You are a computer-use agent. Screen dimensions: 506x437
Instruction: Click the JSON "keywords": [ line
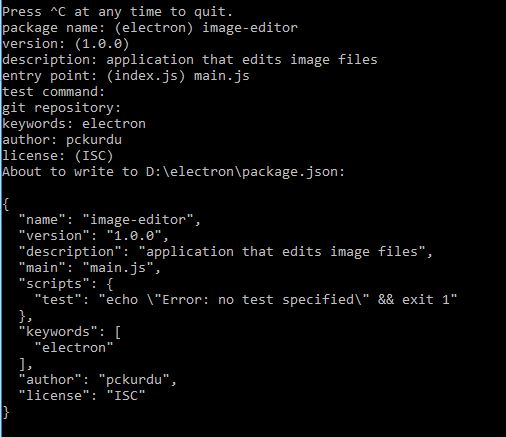[70, 332]
